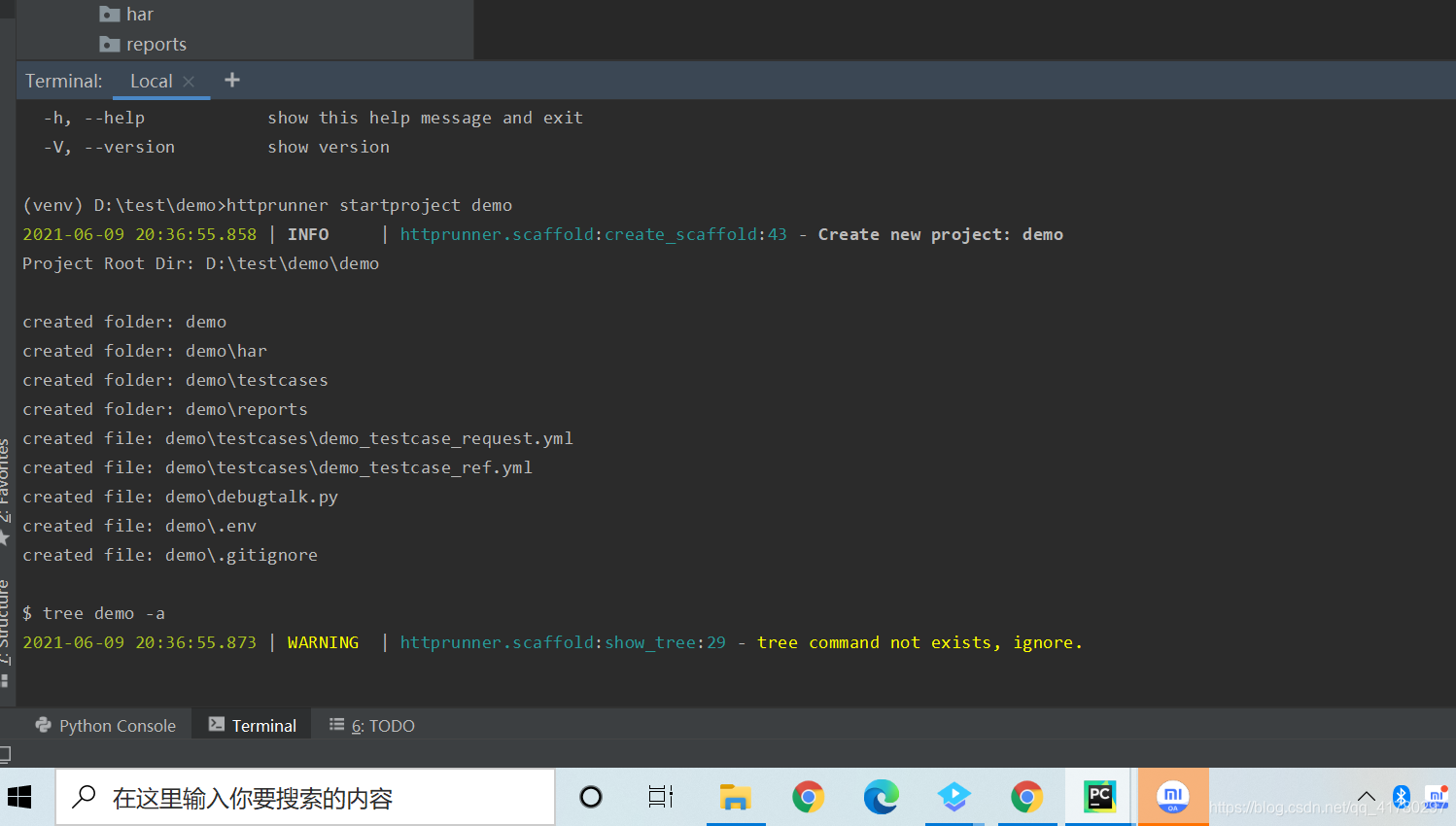Click 'created folder: demo\testcases' line
The height and width of the screenshot is (826, 1456).
(175, 380)
